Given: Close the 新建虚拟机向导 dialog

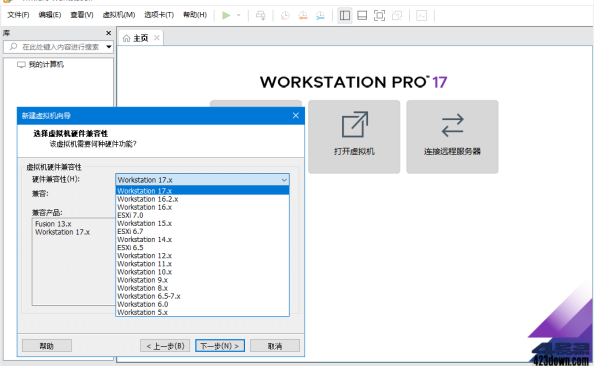Looking at the screenshot, I should (296, 116).
